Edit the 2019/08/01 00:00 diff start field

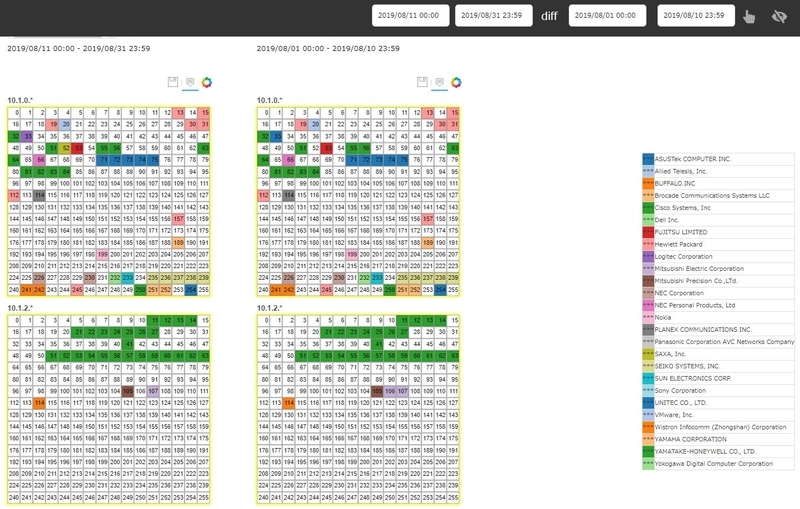pyautogui.click(x=607, y=15)
